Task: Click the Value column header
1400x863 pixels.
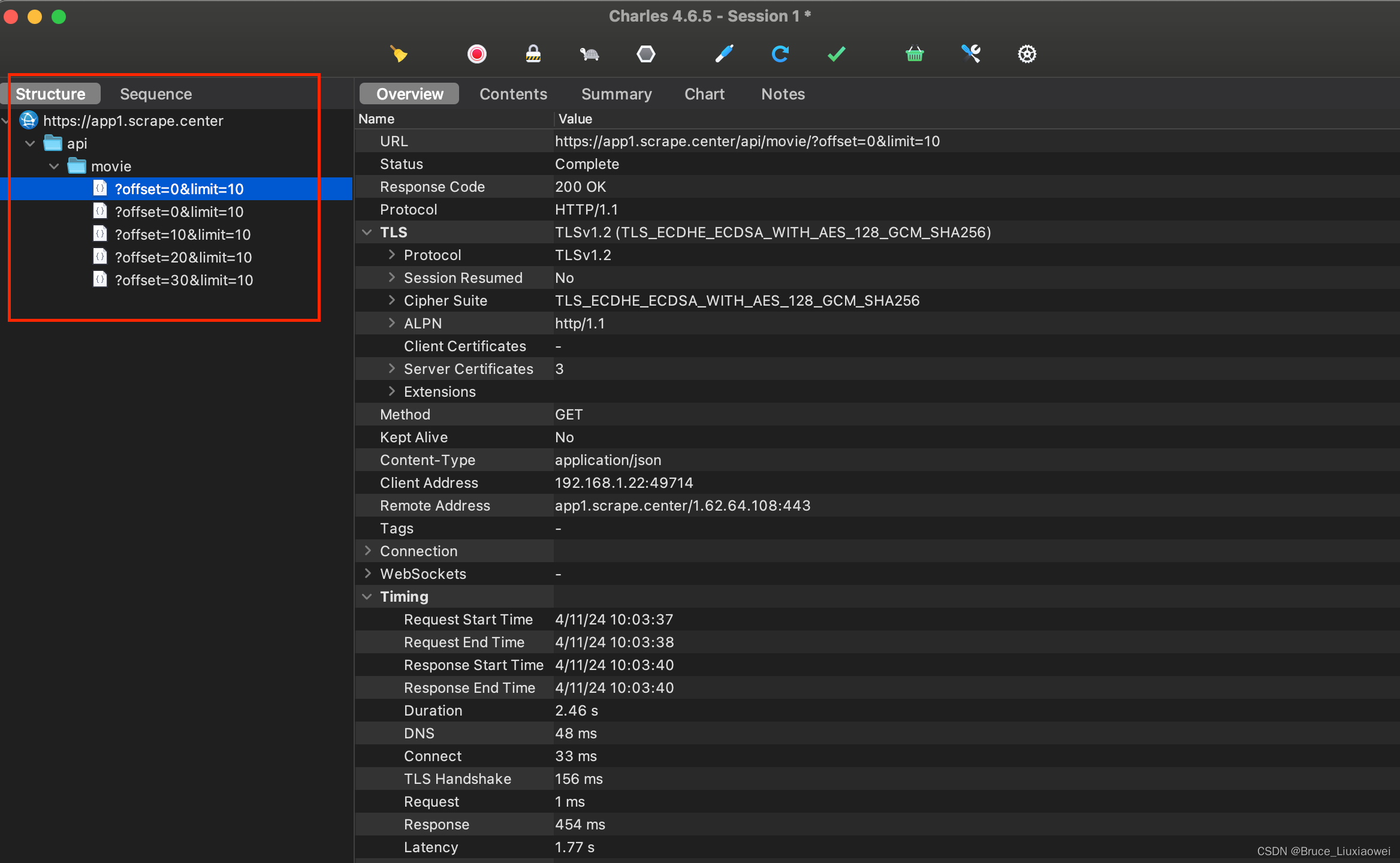Action: click(575, 119)
